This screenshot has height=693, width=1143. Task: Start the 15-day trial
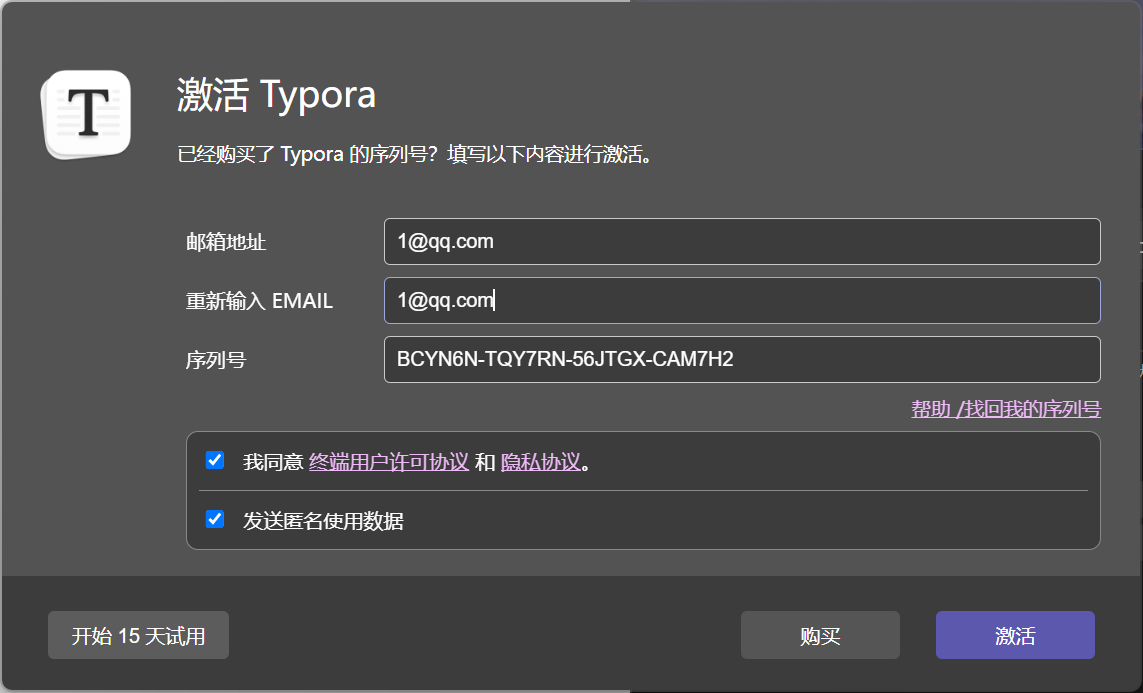(x=138, y=635)
